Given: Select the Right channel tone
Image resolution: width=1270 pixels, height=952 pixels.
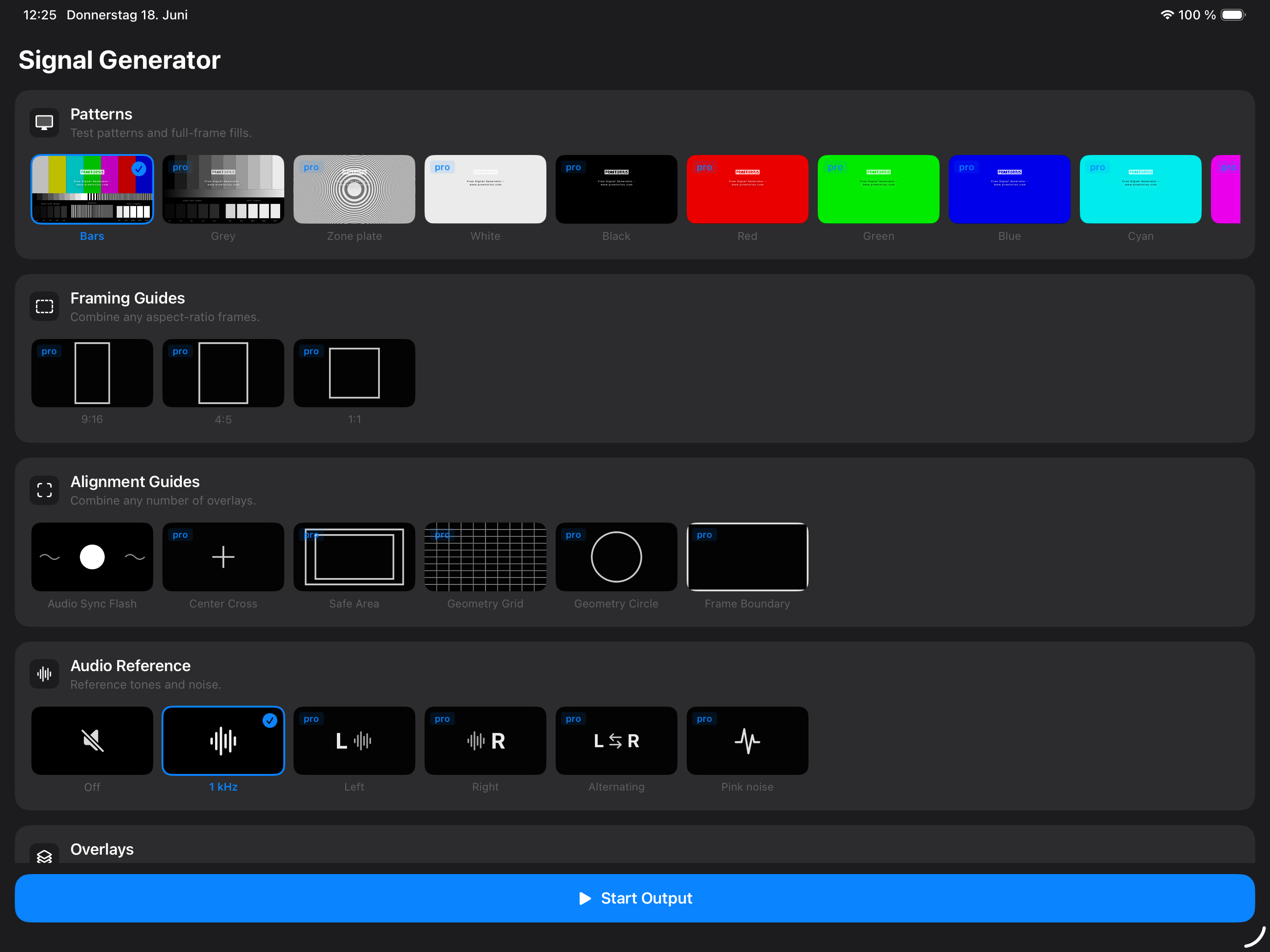Looking at the screenshot, I should coord(485,741).
